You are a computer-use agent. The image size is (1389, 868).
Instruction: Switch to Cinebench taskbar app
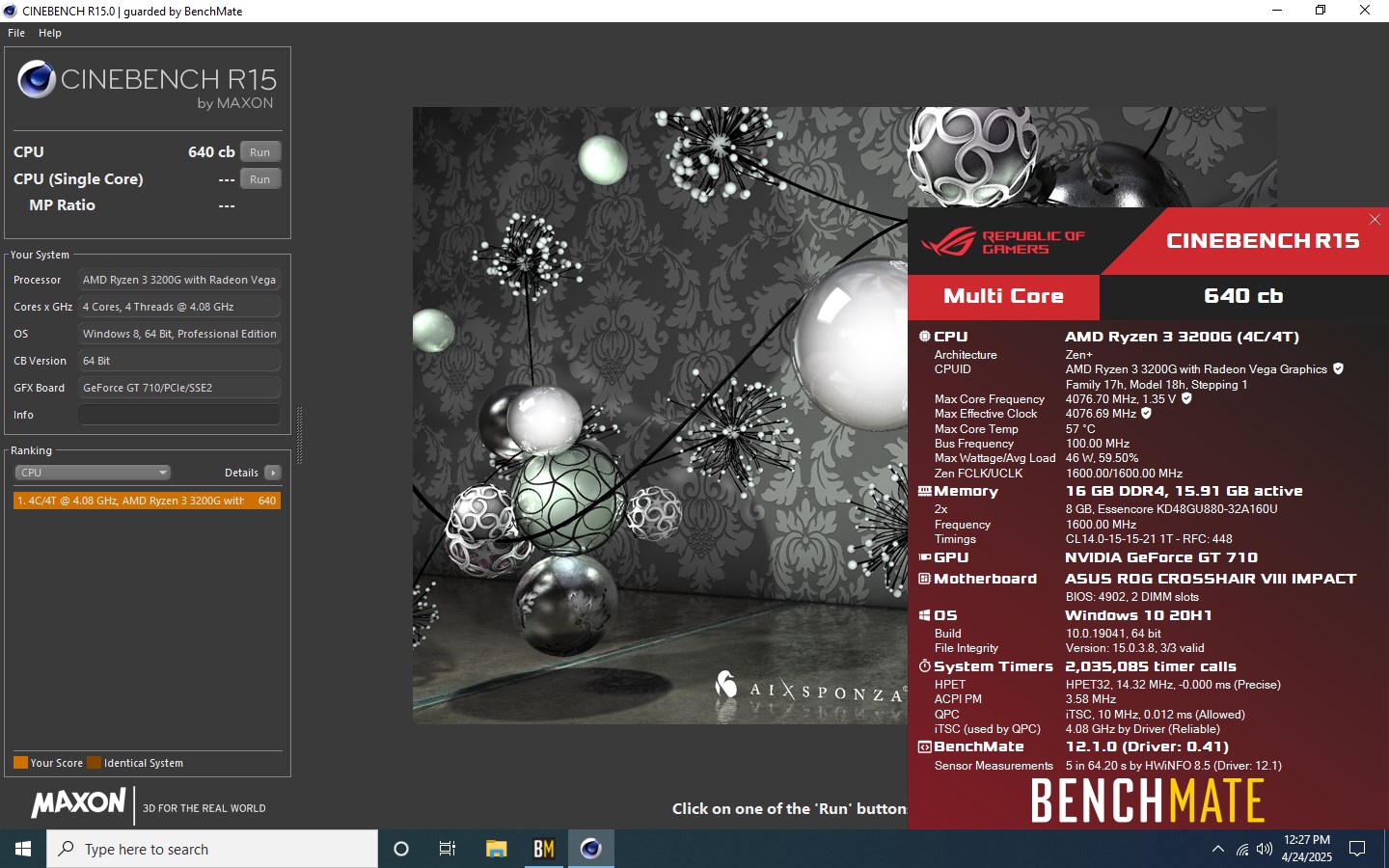[591, 849]
